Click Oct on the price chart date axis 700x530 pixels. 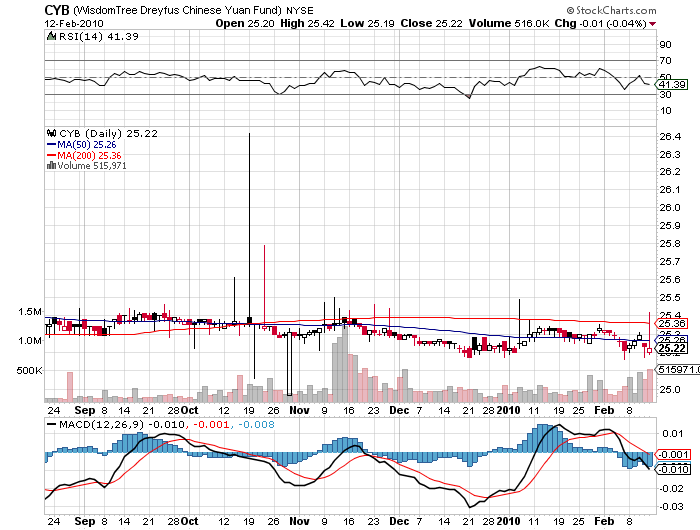coord(190,410)
